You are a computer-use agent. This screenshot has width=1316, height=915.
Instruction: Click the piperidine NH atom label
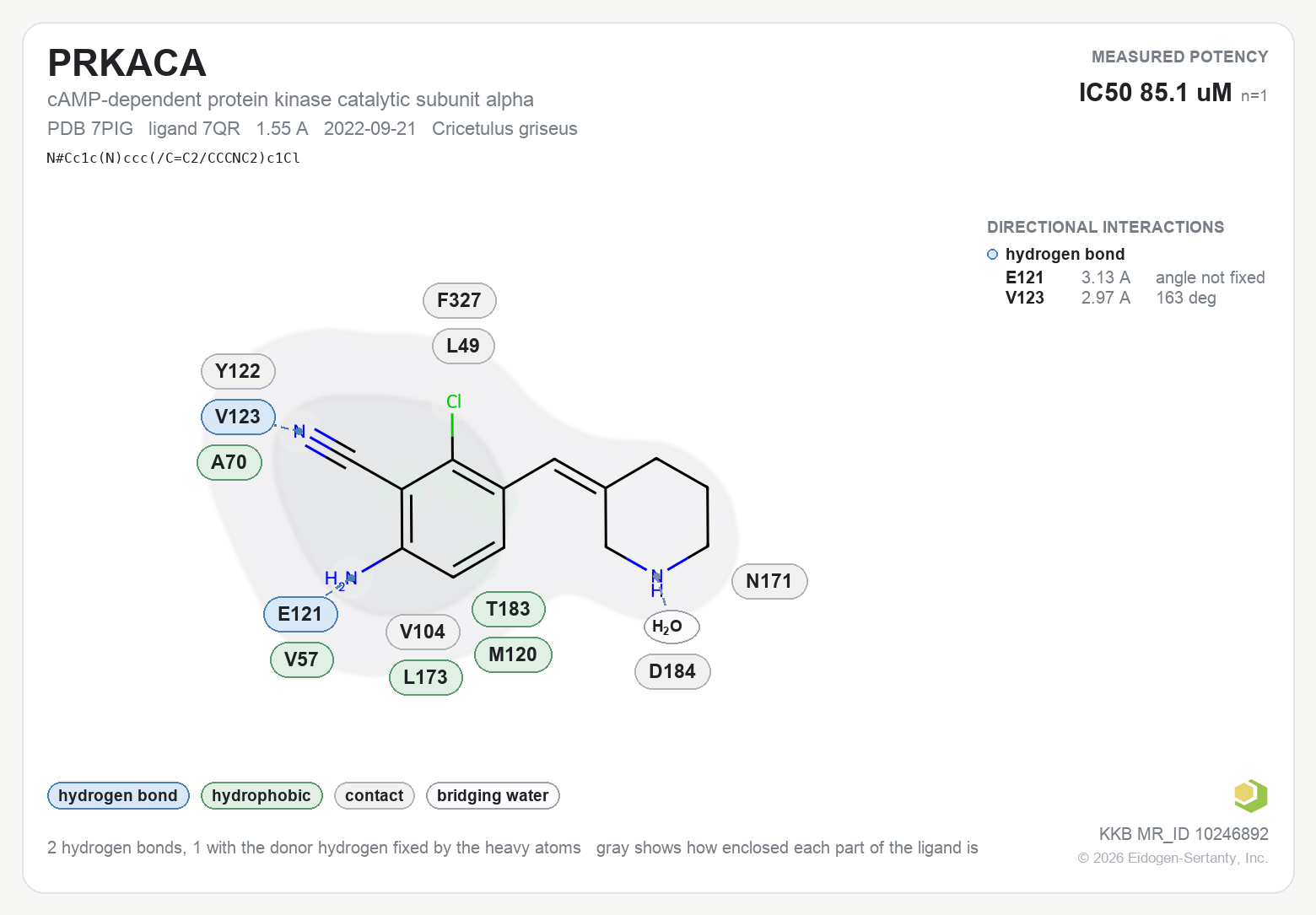click(656, 583)
